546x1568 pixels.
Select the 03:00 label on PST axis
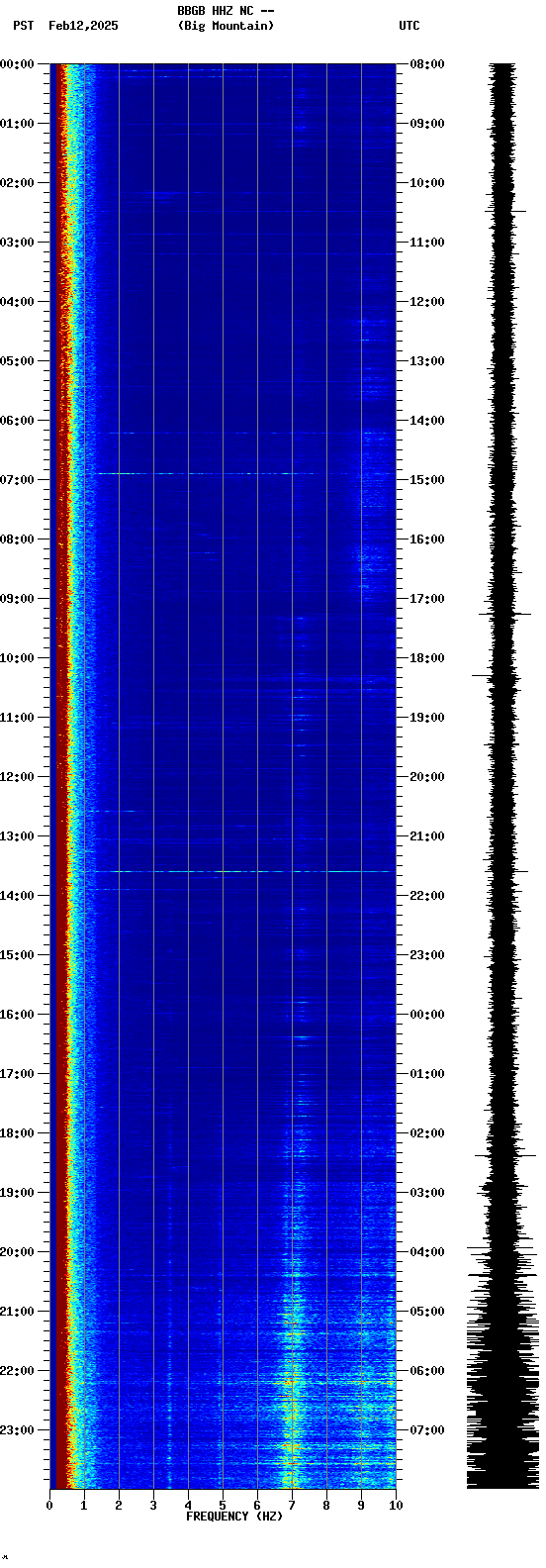18,243
